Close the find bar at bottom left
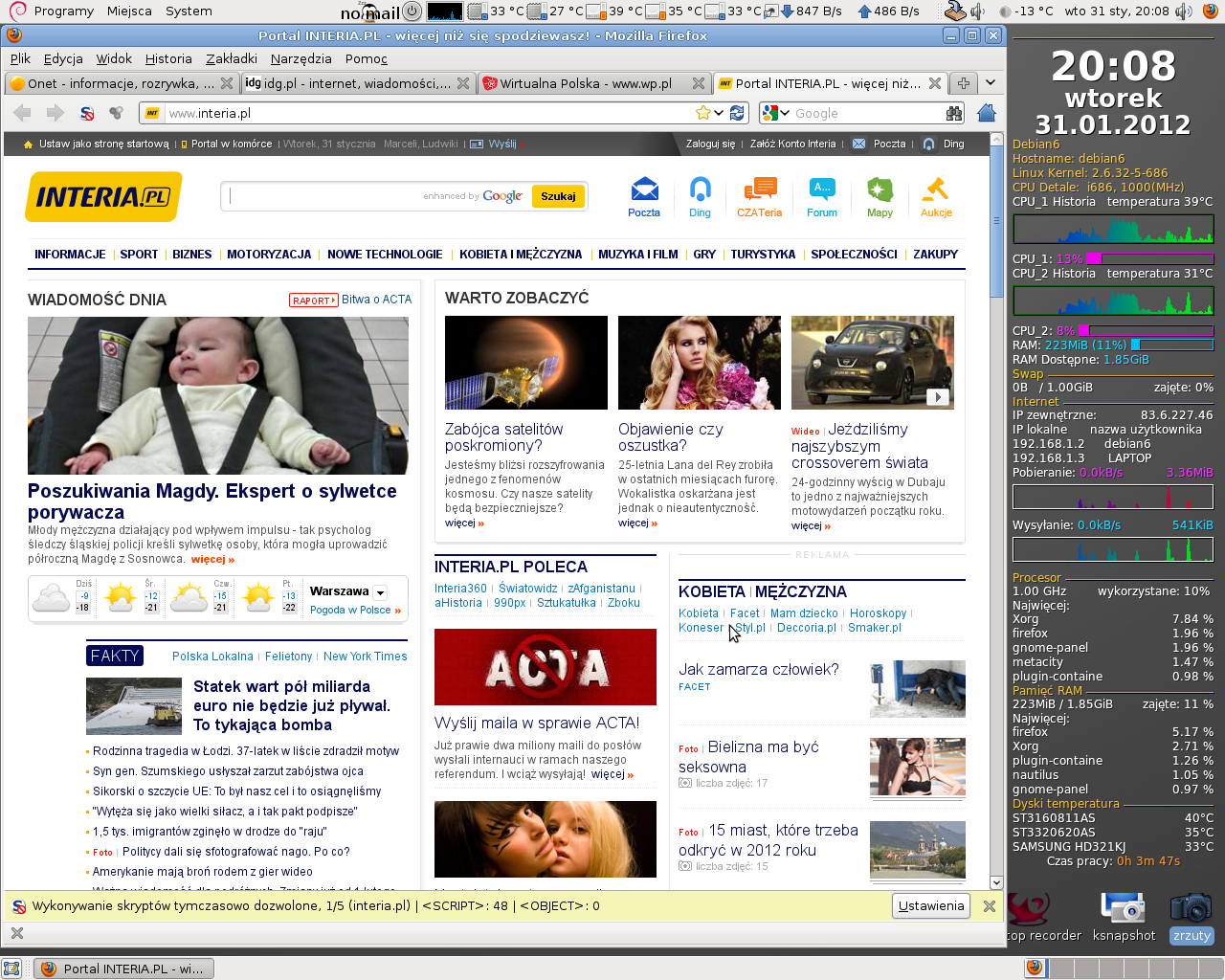 pyautogui.click(x=16, y=933)
